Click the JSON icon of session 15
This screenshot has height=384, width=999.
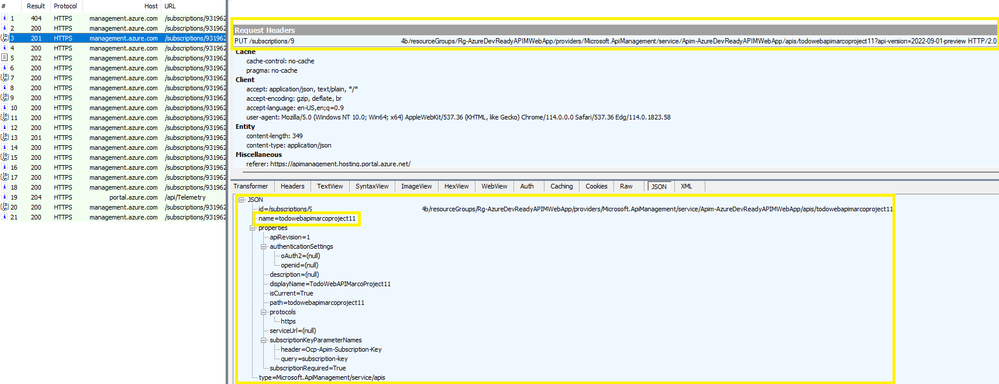click(x=4, y=157)
